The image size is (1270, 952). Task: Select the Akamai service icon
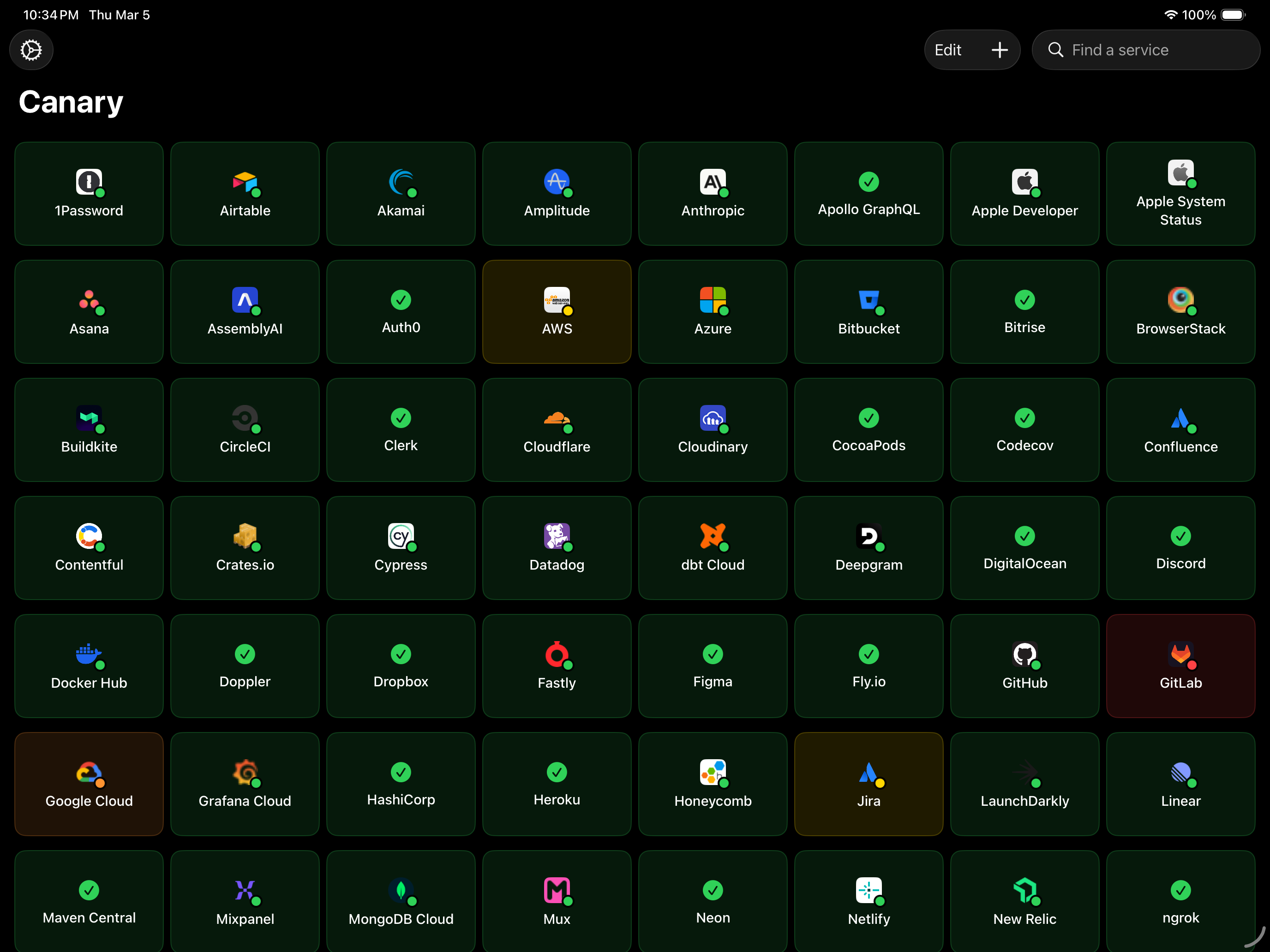tap(401, 182)
